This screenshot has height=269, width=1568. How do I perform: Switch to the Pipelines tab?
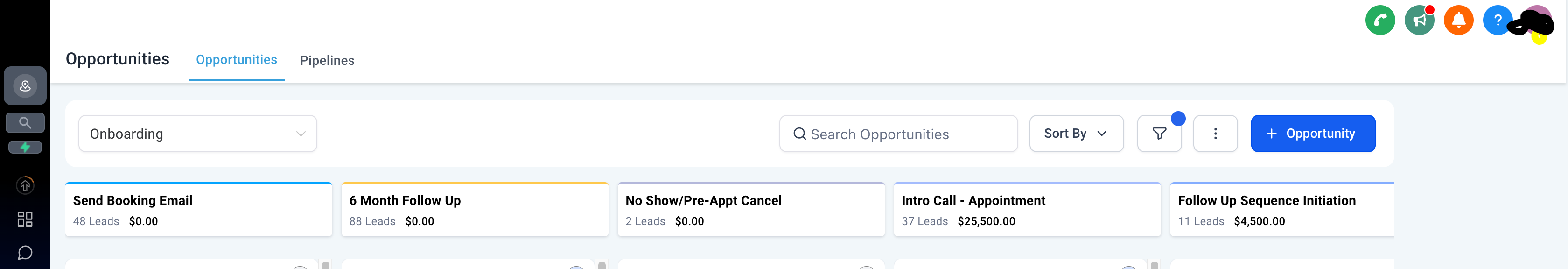(x=327, y=60)
